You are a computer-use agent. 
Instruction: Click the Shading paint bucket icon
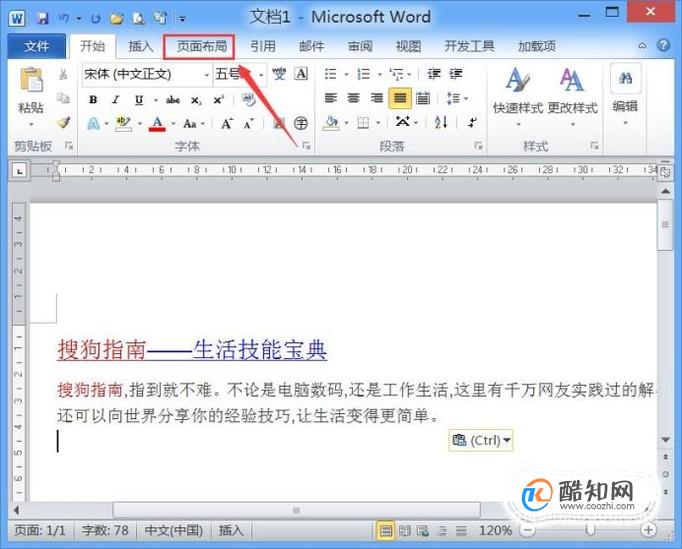[x=331, y=123]
